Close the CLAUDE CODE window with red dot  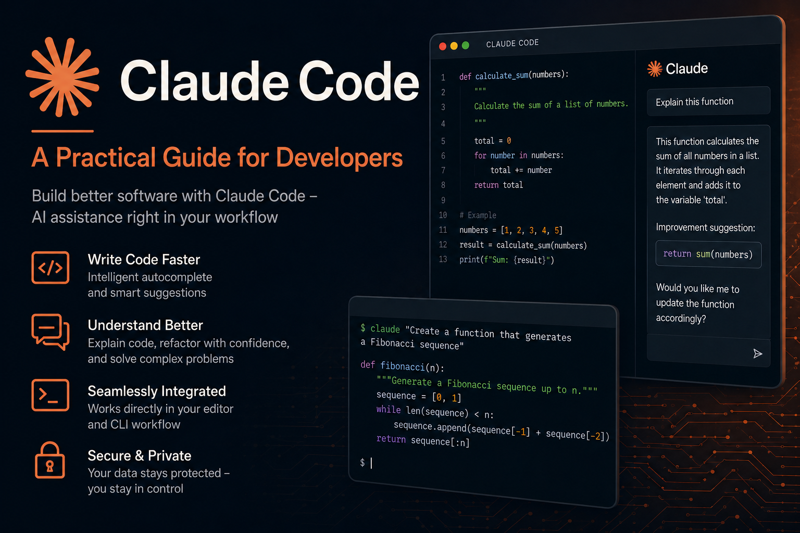click(x=442, y=46)
